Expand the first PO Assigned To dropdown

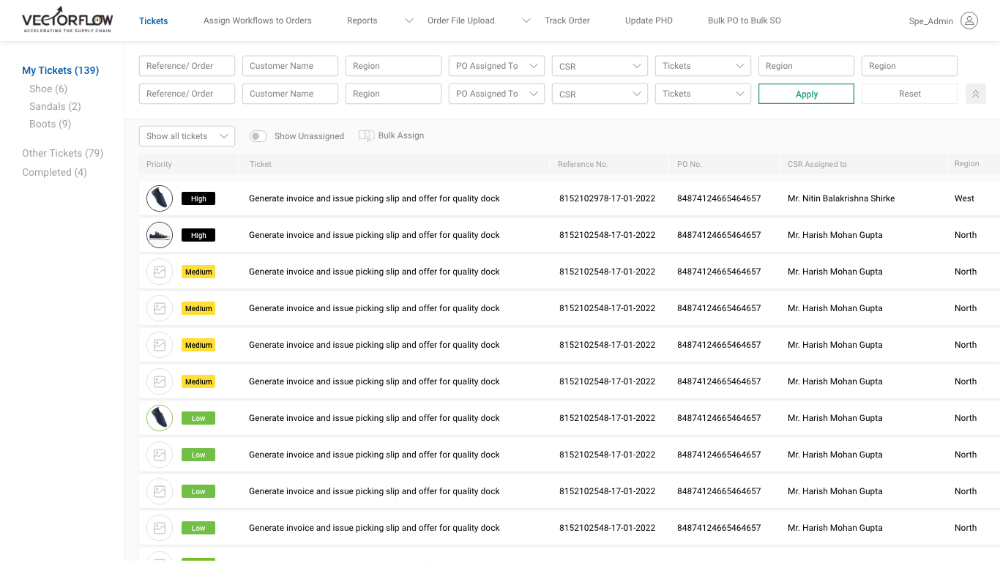[x=496, y=66]
